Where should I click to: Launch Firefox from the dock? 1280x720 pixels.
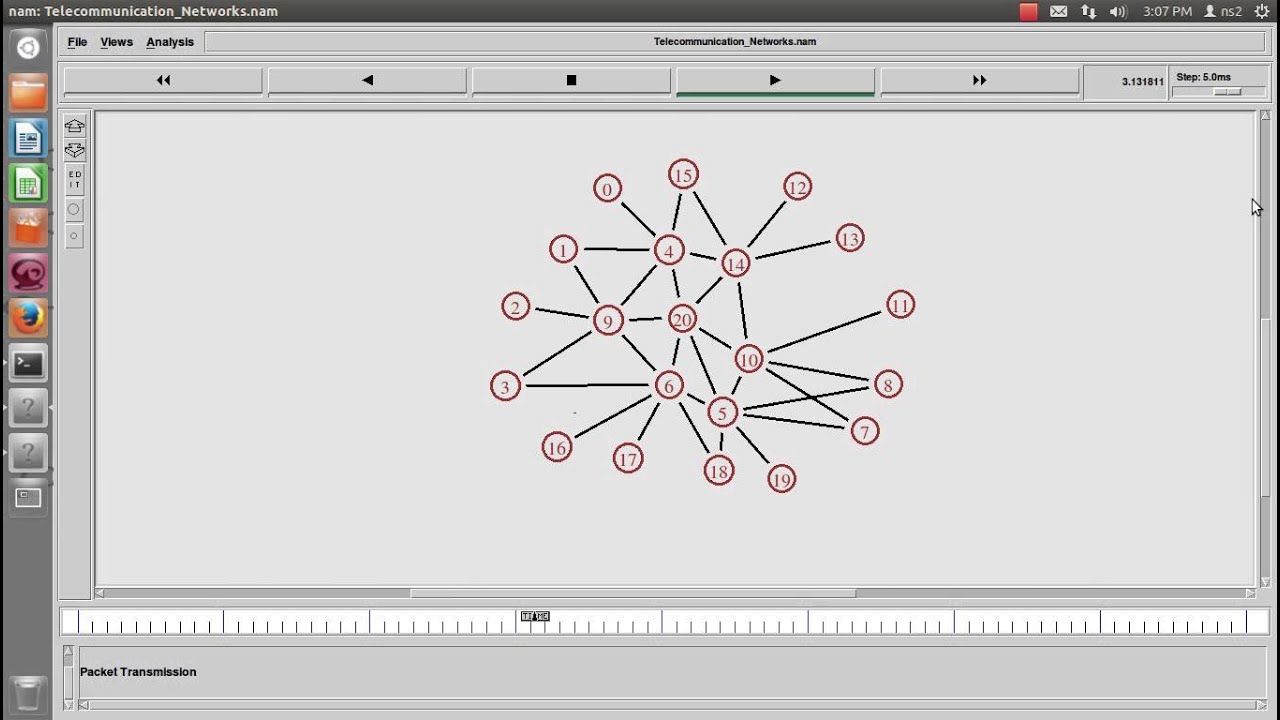click(28, 319)
